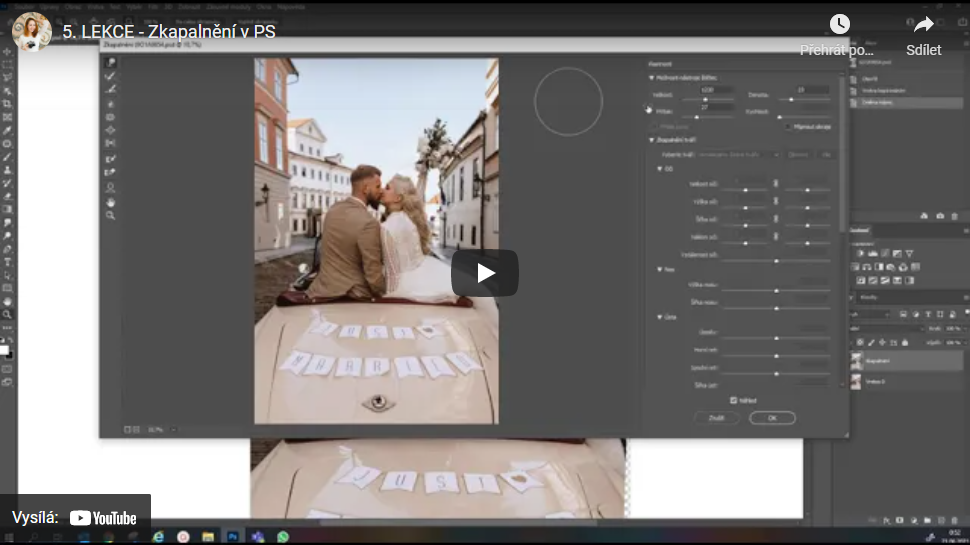Open the Vyberte tvář dropdown
The height and width of the screenshot is (545, 970).
click(738, 155)
